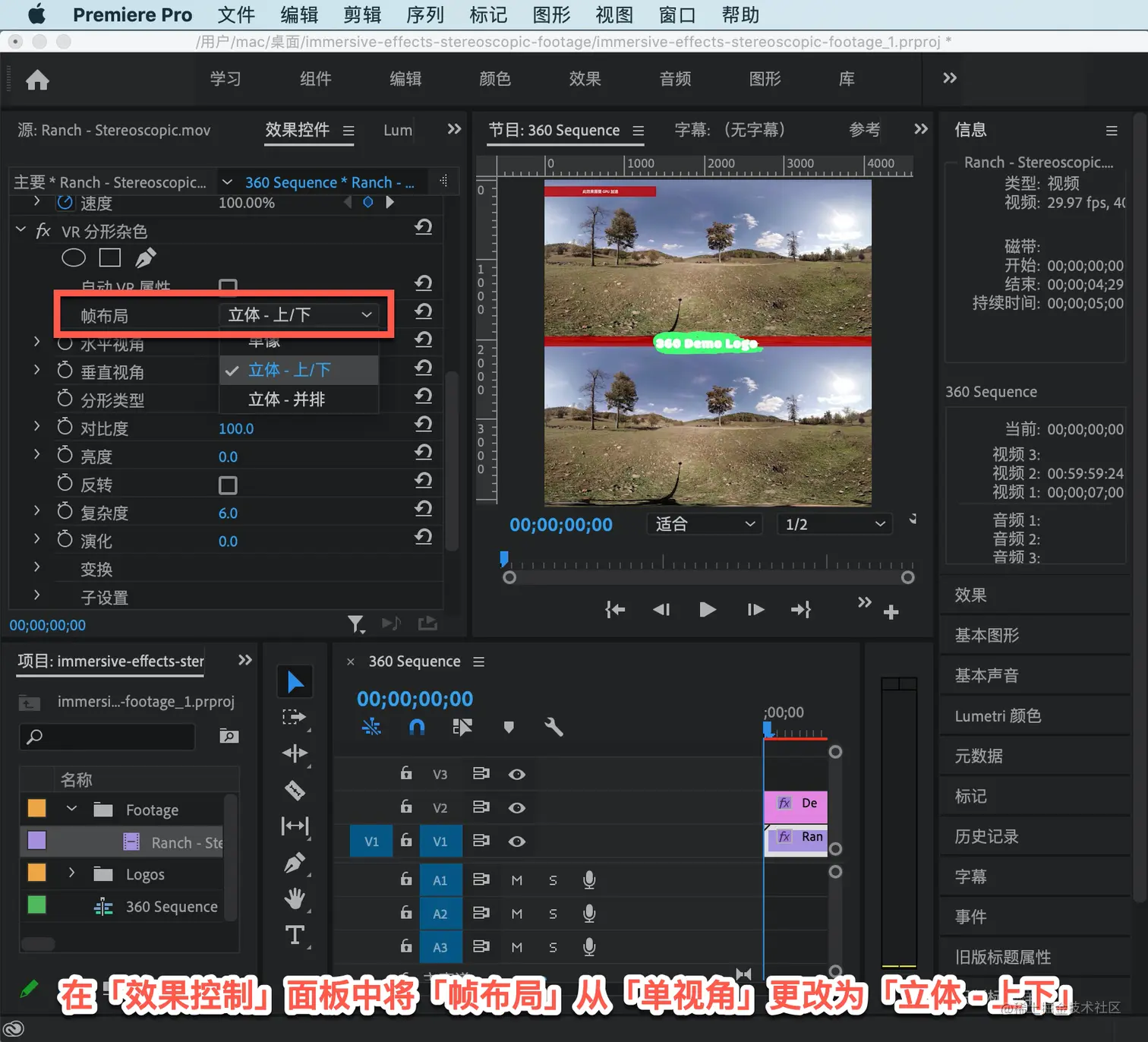1148x1042 pixels.
Task: Open the Apple menu
Action: point(36,14)
